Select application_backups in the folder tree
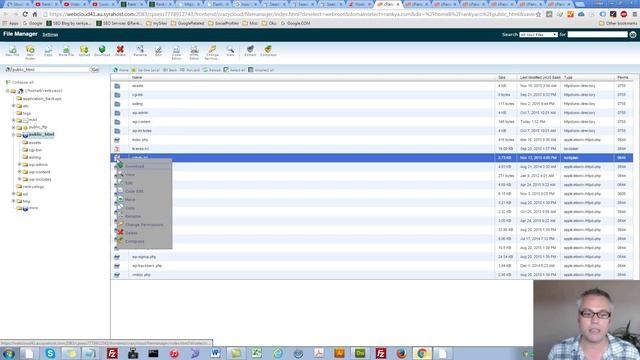 [42, 99]
